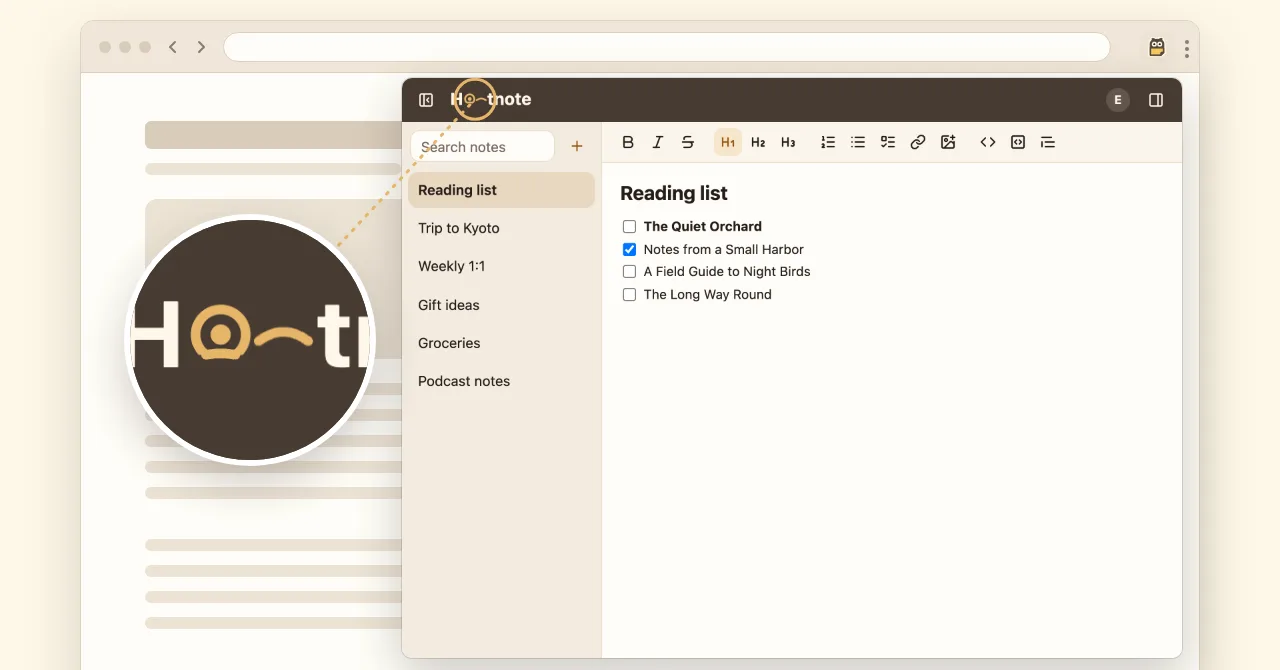Collapse the left notes sidebar

tap(426, 100)
